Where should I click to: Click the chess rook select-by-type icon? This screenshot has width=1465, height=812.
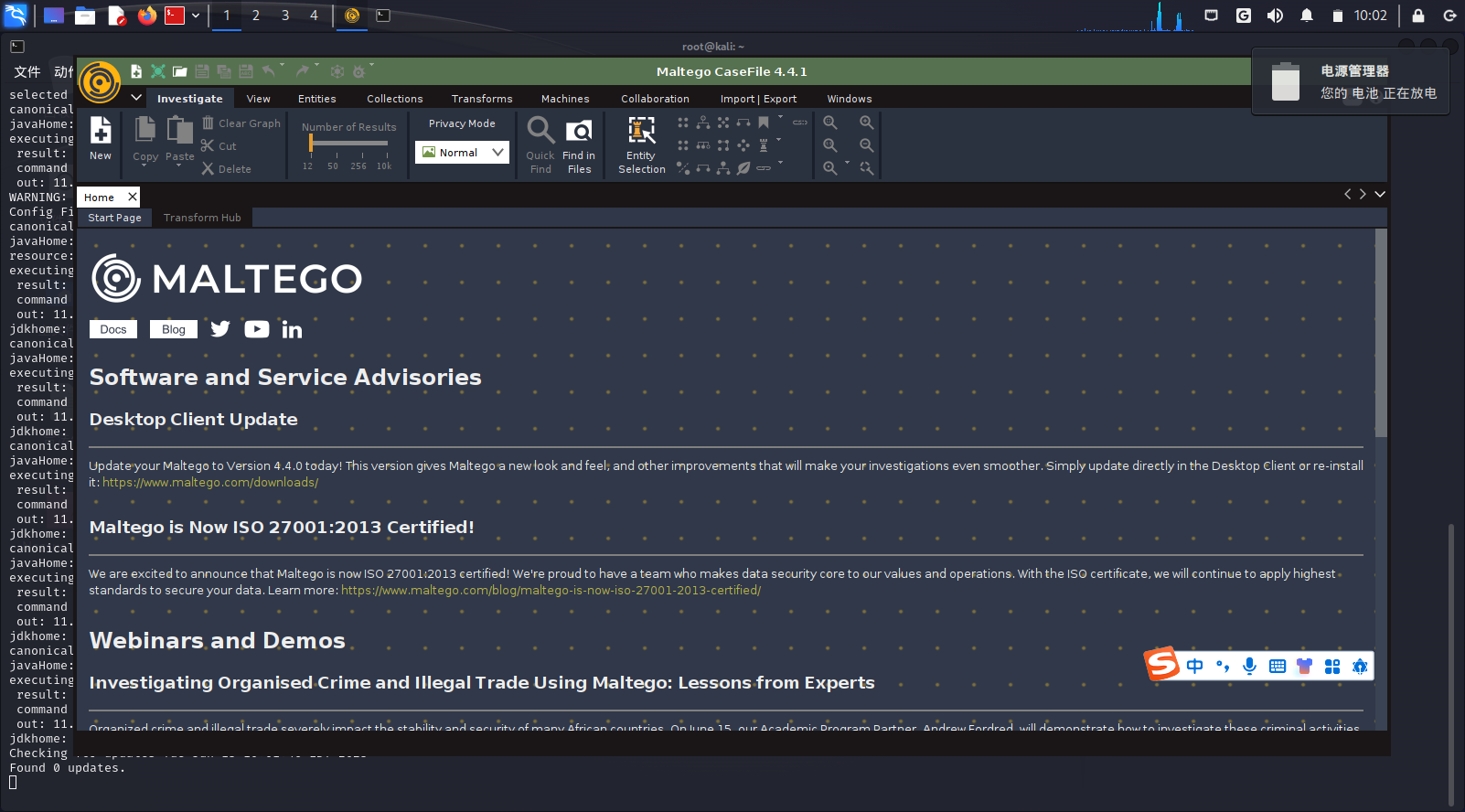coord(764,144)
